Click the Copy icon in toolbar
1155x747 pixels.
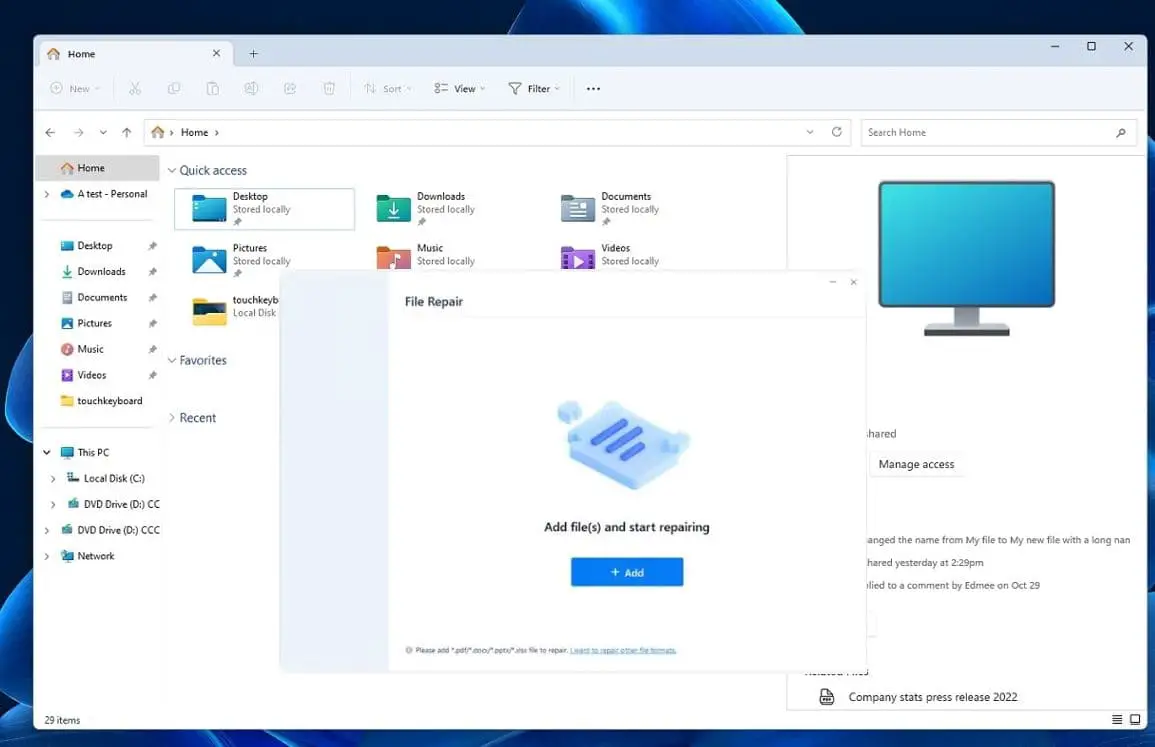[x=174, y=88]
